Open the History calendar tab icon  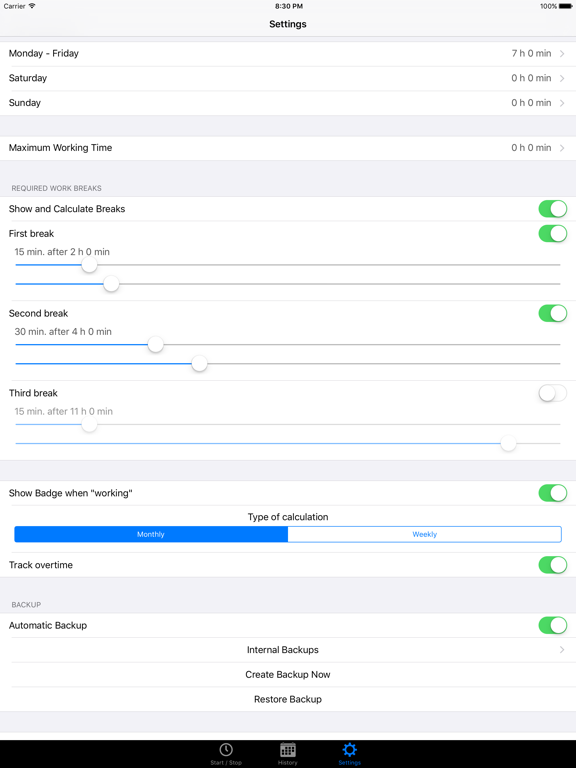(x=288, y=750)
